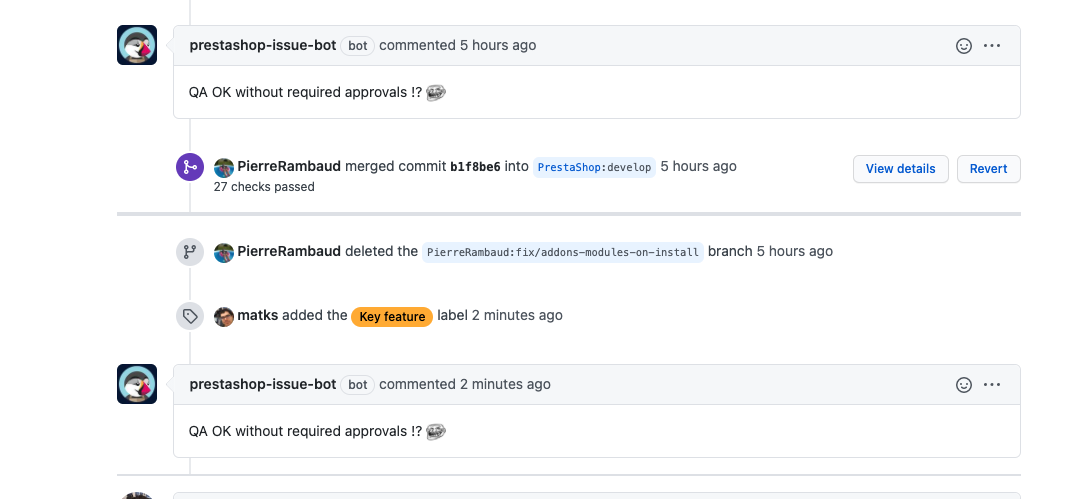Click the label tag timeline icon
Image resolution: width=1076 pixels, height=499 pixels.
pos(190,316)
